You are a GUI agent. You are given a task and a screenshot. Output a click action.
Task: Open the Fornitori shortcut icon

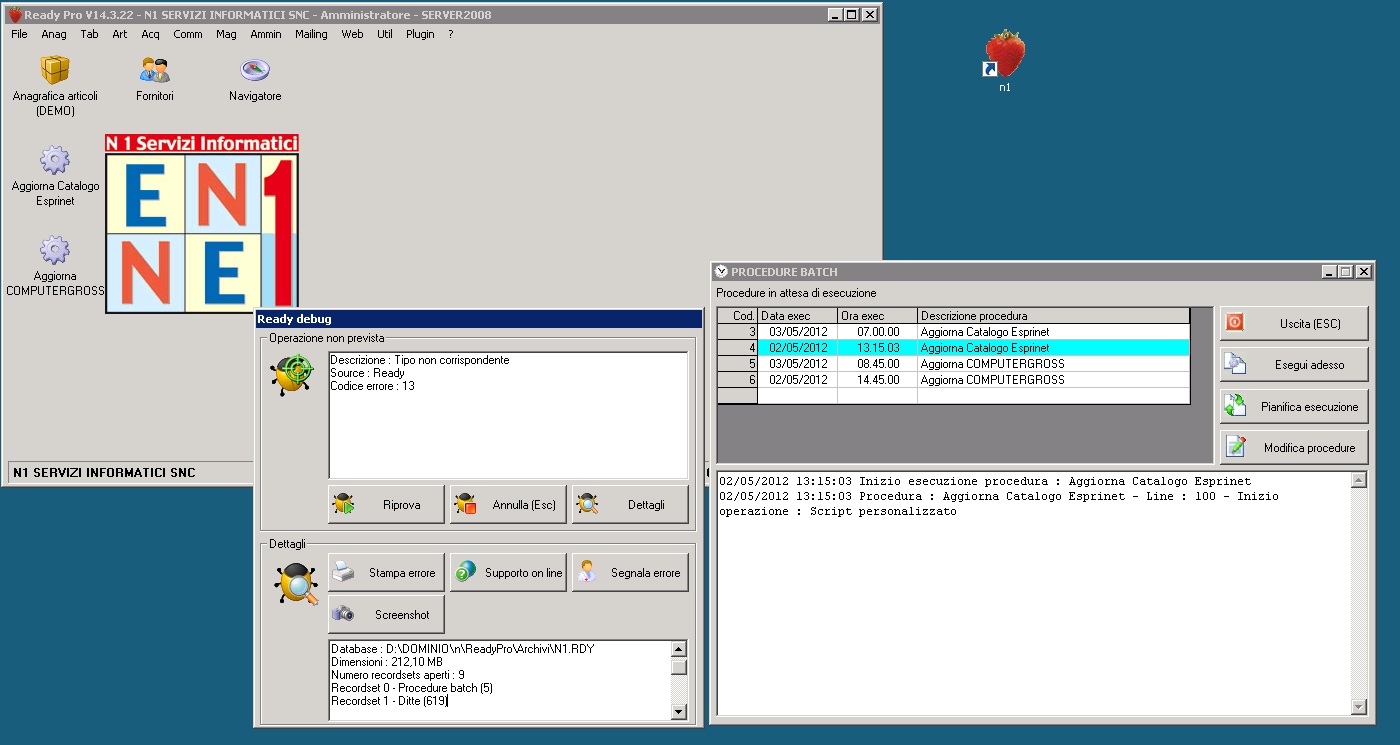(155, 71)
